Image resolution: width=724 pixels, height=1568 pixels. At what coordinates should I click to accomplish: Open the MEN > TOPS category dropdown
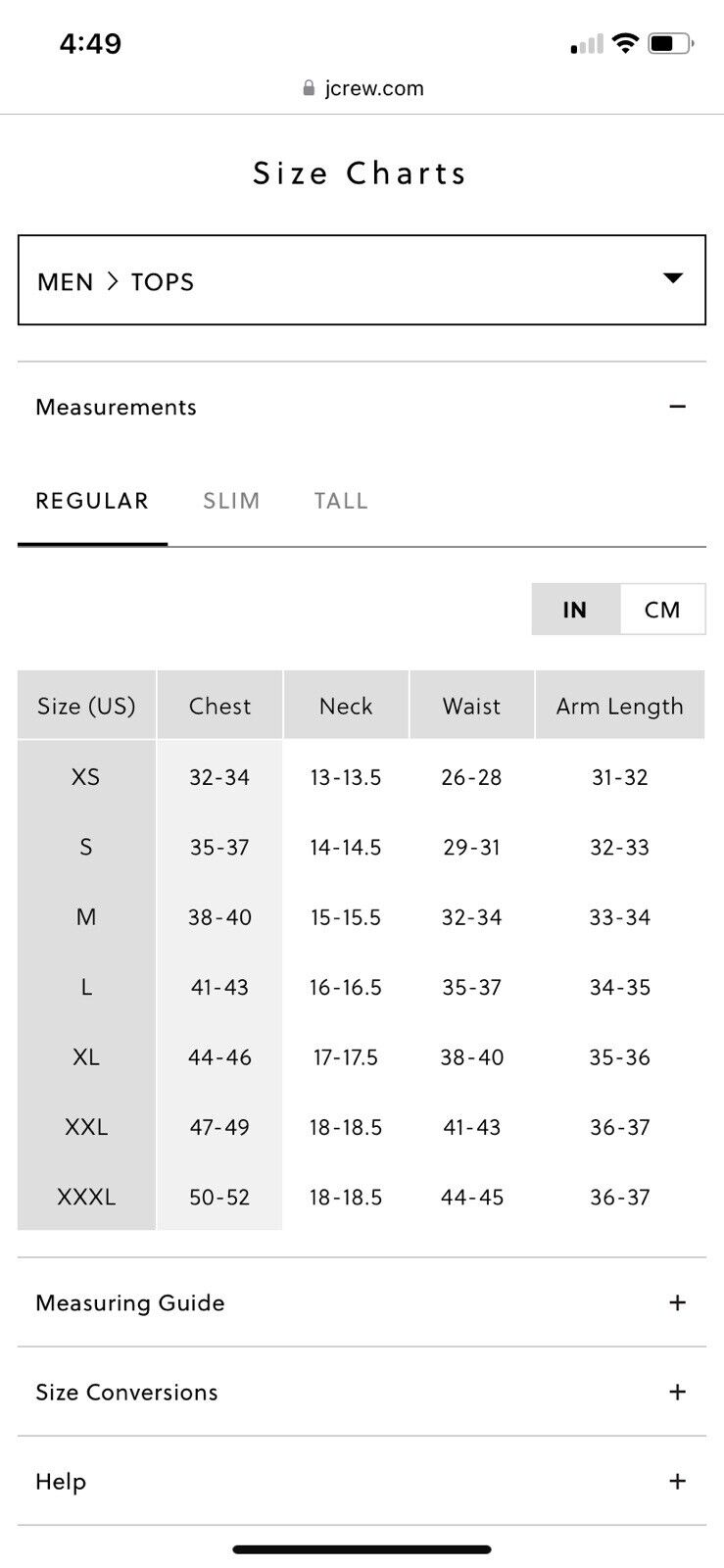[362, 280]
